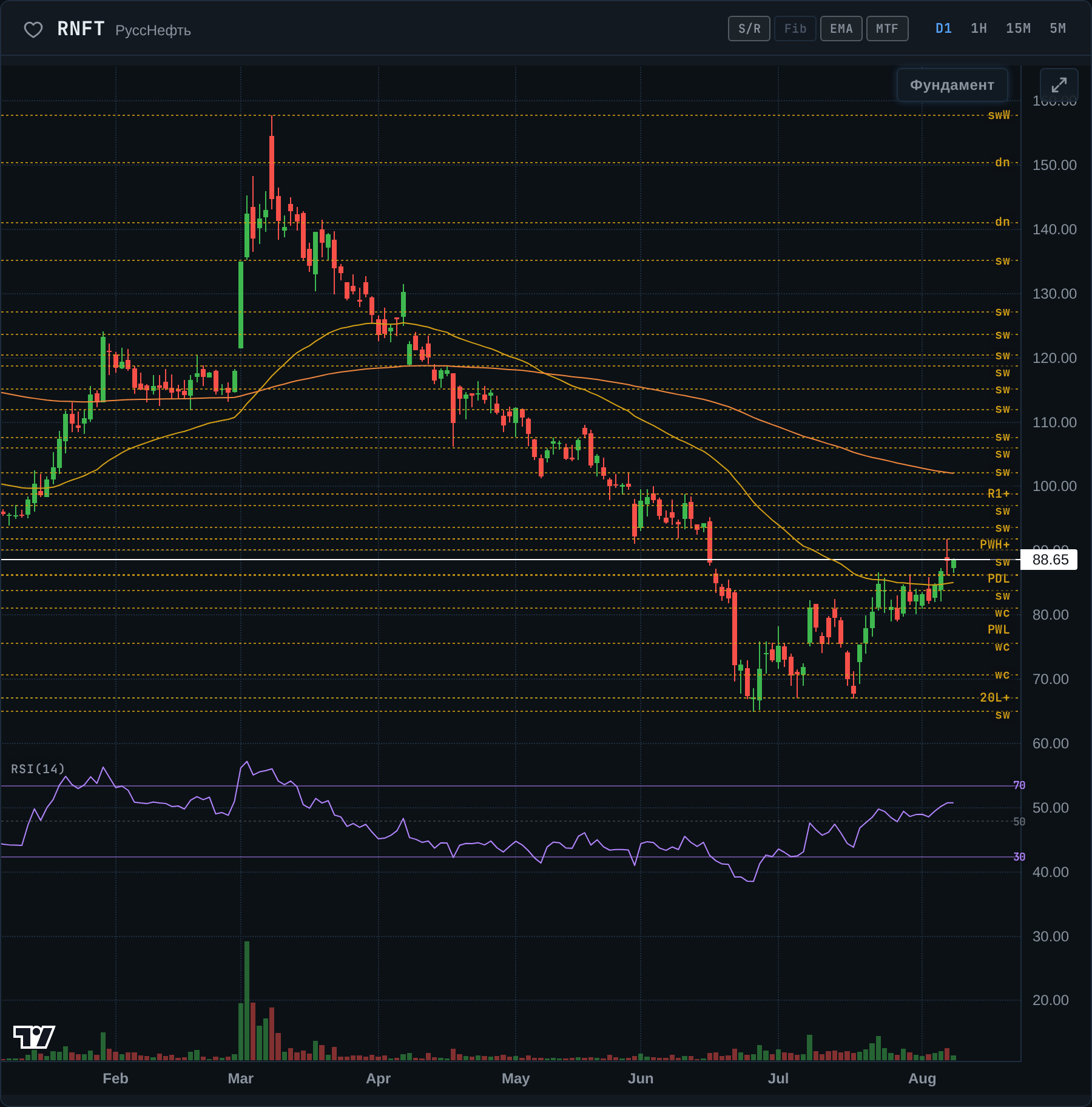Click the 110.00 price axis label
The width and height of the screenshot is (1092, 1107).
tap(1054, 422)
